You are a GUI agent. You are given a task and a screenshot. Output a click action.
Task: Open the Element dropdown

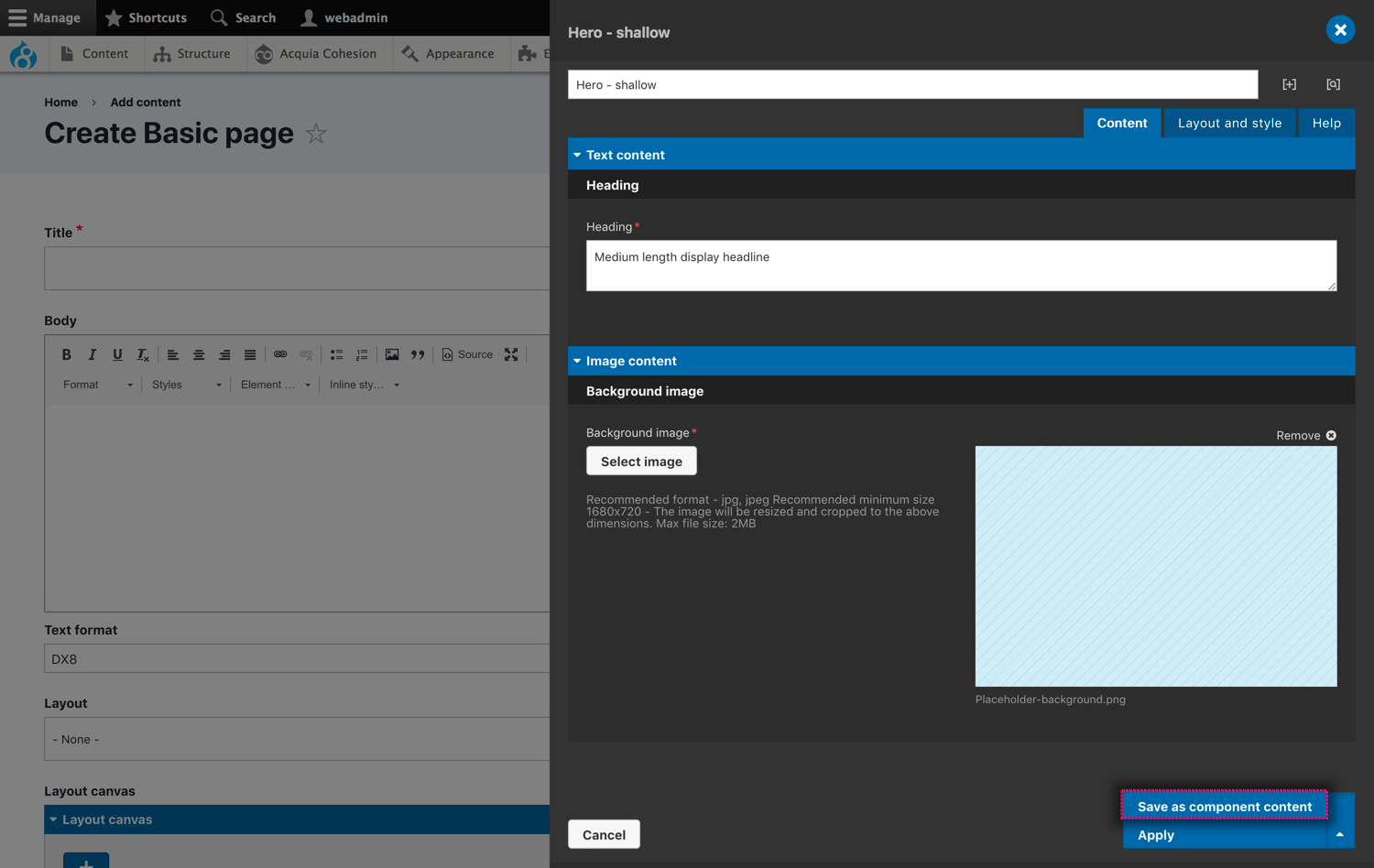pyautogui.click(x=275, y=385)
